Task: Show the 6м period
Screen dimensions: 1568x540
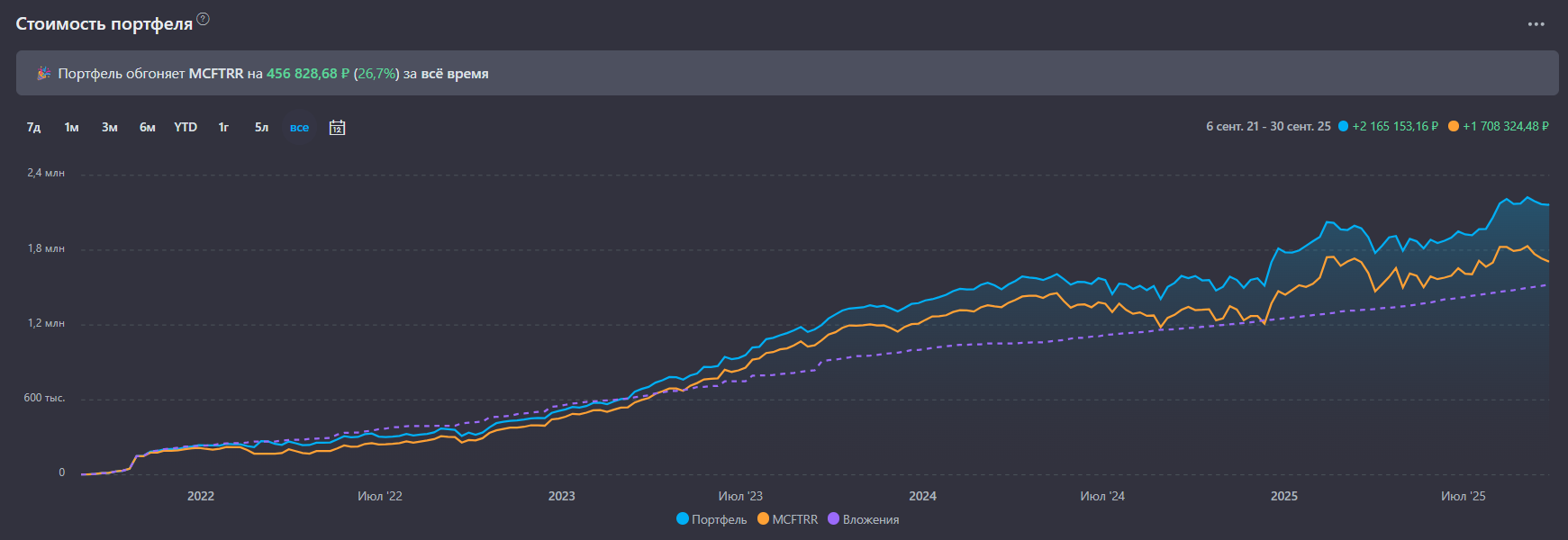Action: pos(148,128)
